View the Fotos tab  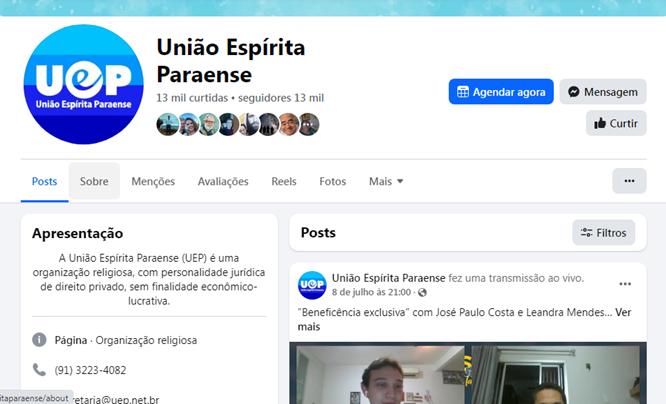click(333, 181)
